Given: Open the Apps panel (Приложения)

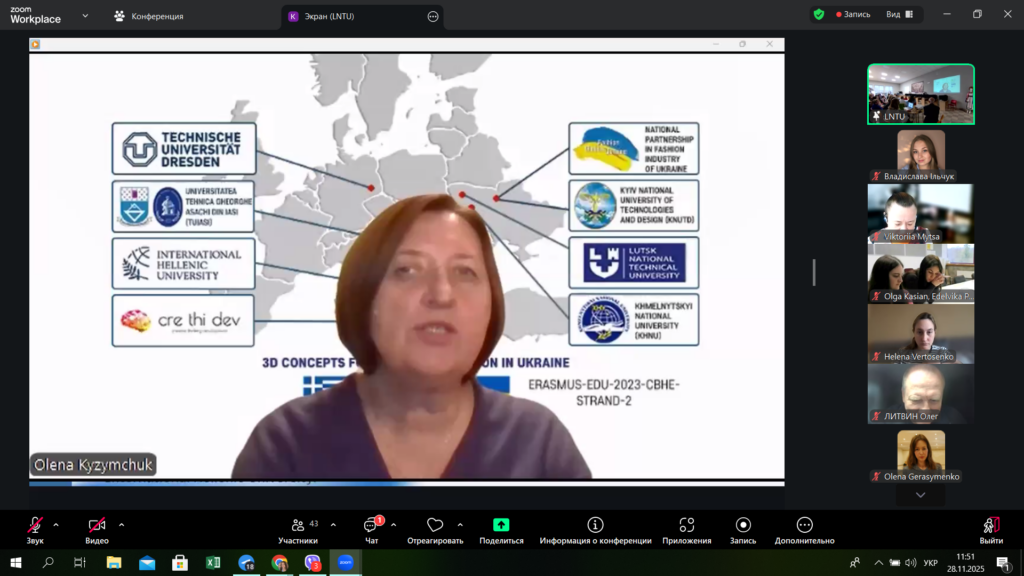Looking at the screenshot, I should [686, 526].
